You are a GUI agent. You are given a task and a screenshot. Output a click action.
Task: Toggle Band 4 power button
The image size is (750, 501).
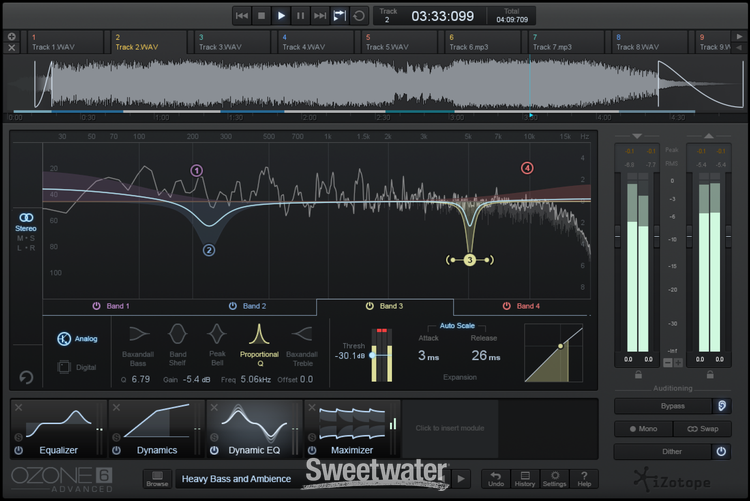pos(506,306)
